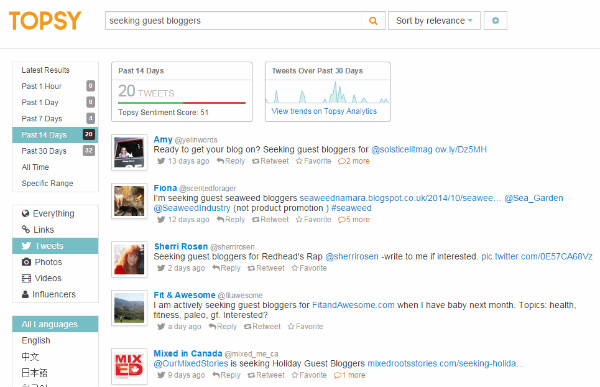Click the Topsy logo

pyautogui.click(x=45, y=20)
